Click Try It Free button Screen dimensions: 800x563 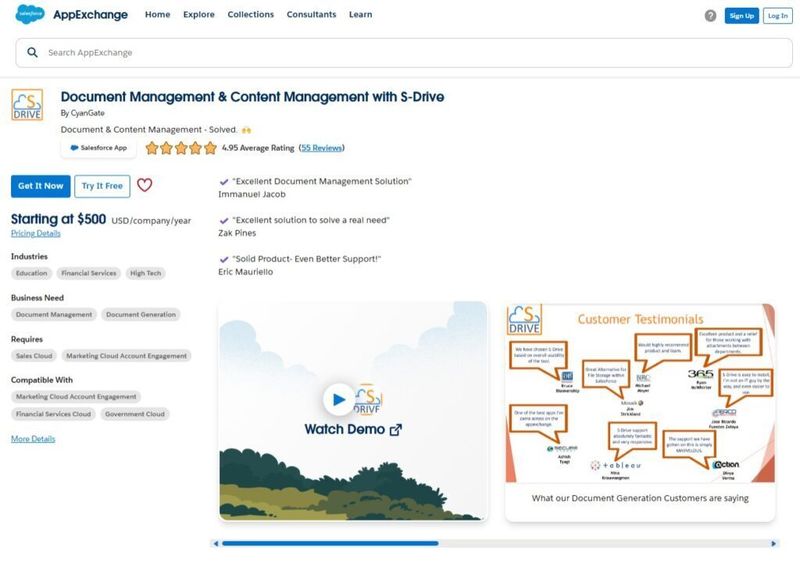[102, 186]
